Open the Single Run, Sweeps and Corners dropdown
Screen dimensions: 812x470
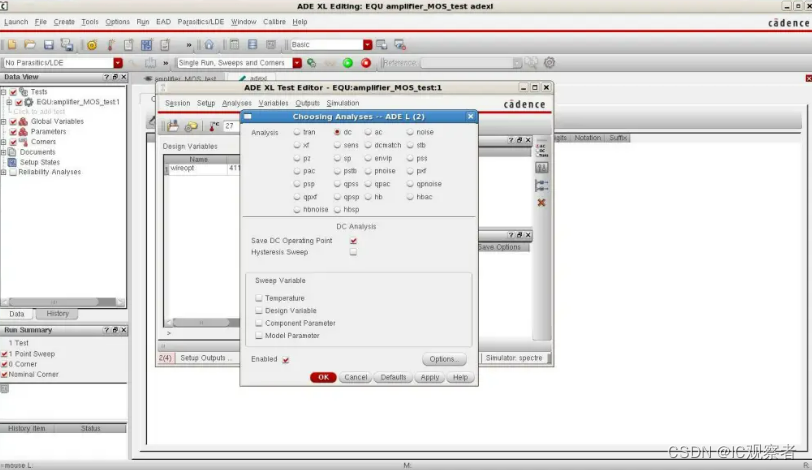pos(297,63)
